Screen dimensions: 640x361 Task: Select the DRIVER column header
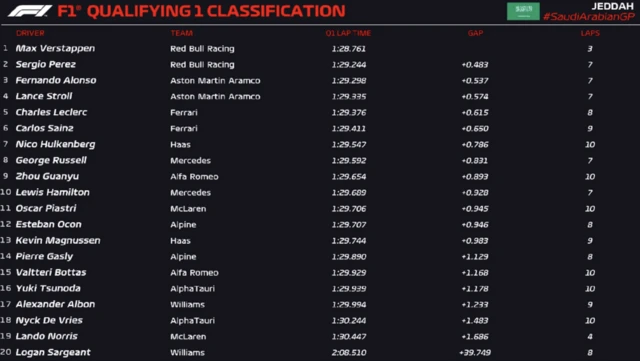(x=30, y=33)
